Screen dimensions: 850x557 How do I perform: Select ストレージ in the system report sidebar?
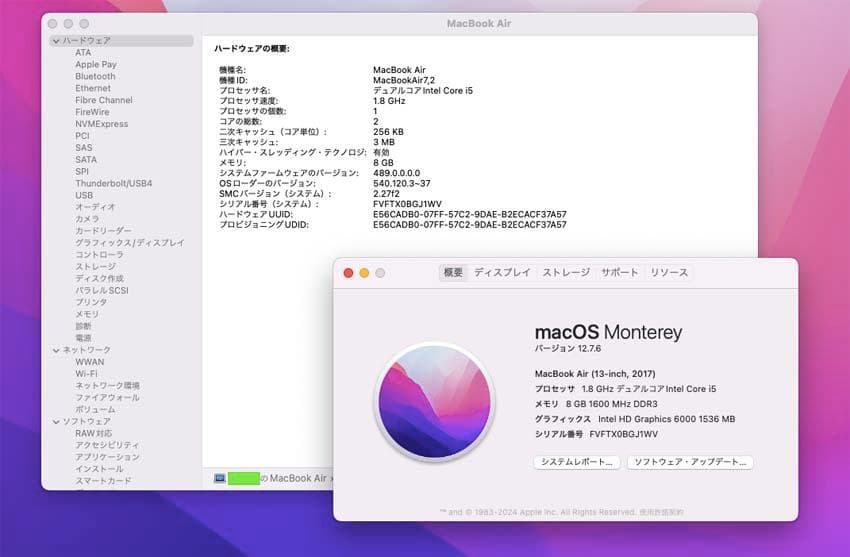pyautogui.click(x=95, y=267)
